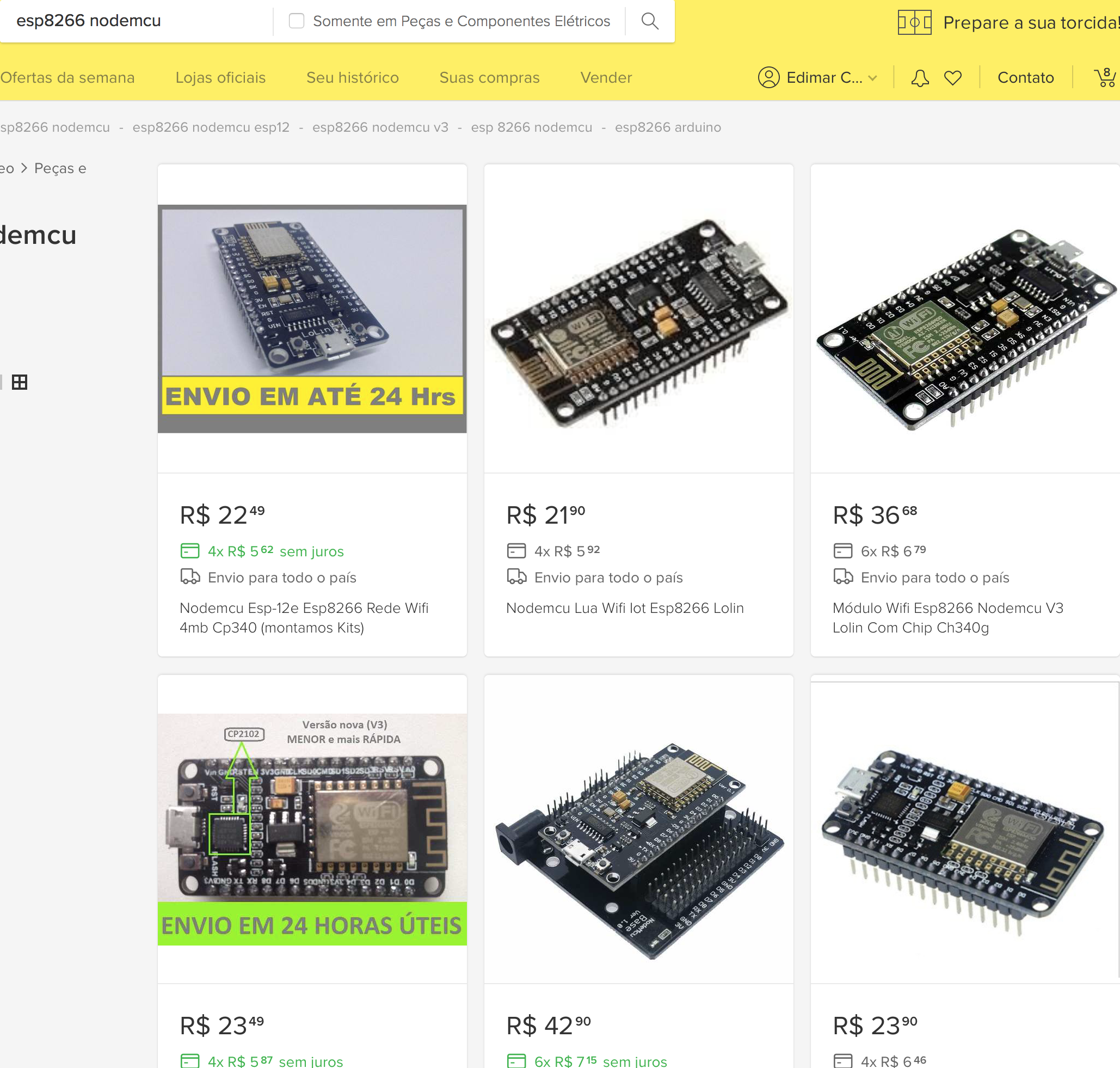Click card icon beside 6x R$ 6,79
Viewport: 1120px width, 1068px height.
pyautogui.click(x=843, y=551)
